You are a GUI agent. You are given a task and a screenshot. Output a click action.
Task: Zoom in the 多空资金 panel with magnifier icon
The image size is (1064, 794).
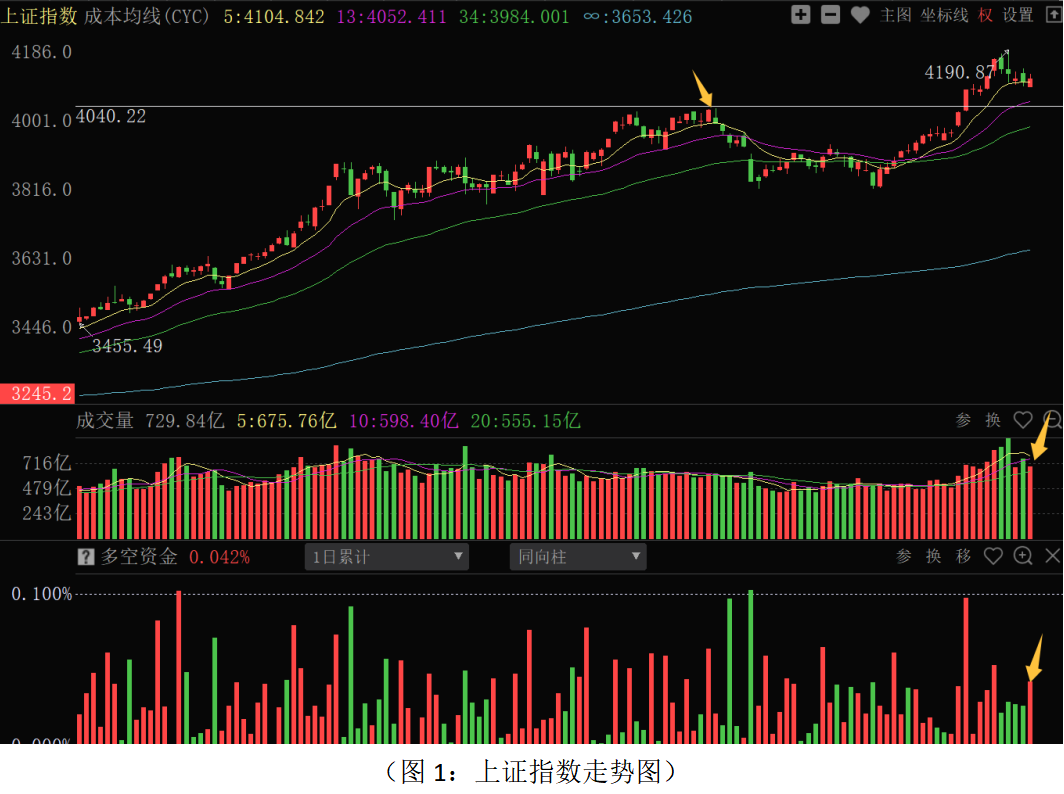coord(1022,556)
